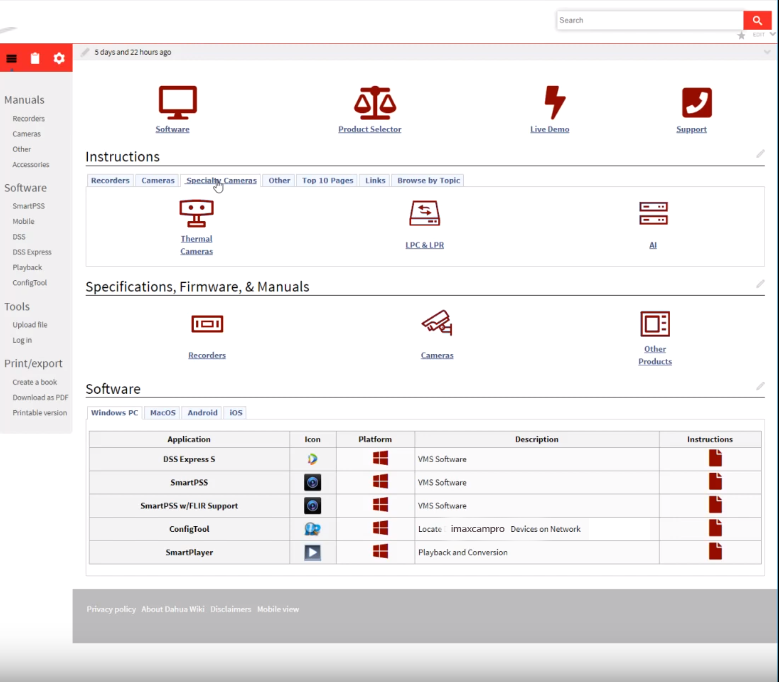This screenshot has height=682, width=779.
Task: Open the dropdown arrow next to EDIT
Action: click(773, 34)
